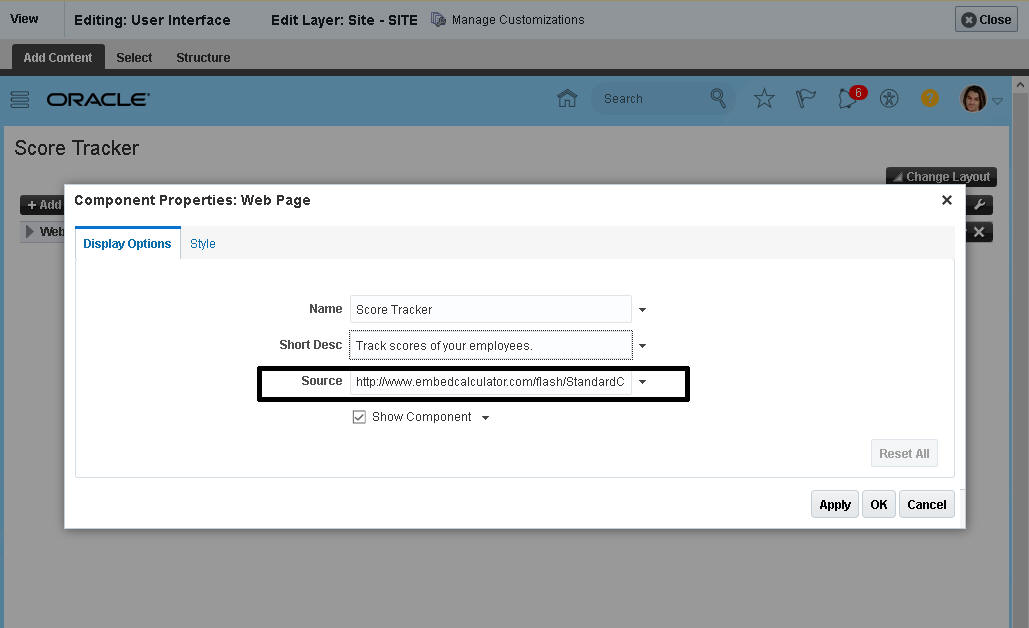The width and height of the screenshot is (1029, 628).
Task: Open the home page icon
Action: point(566,98)
